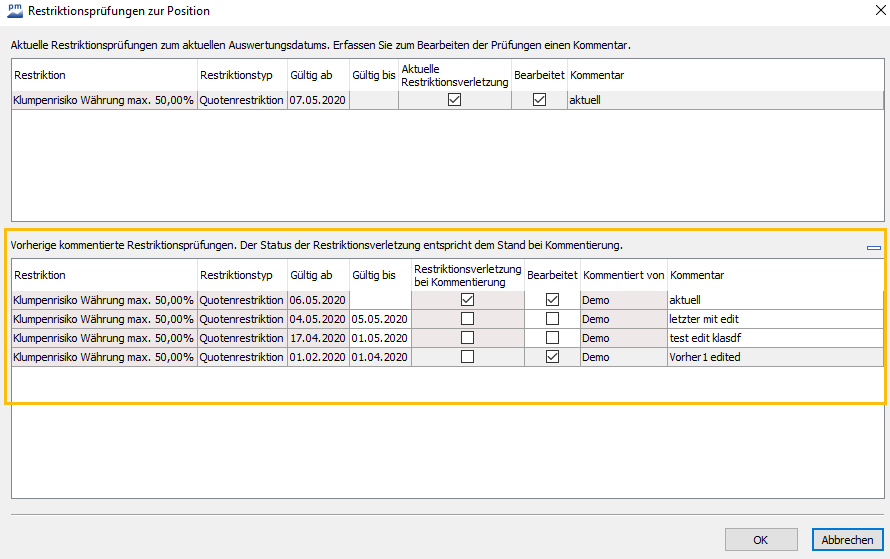The width and height of the screenshot is (890, 559).
Task: Check Bearbeitet box for 17.04.2020 row
Action: [552, 338]
